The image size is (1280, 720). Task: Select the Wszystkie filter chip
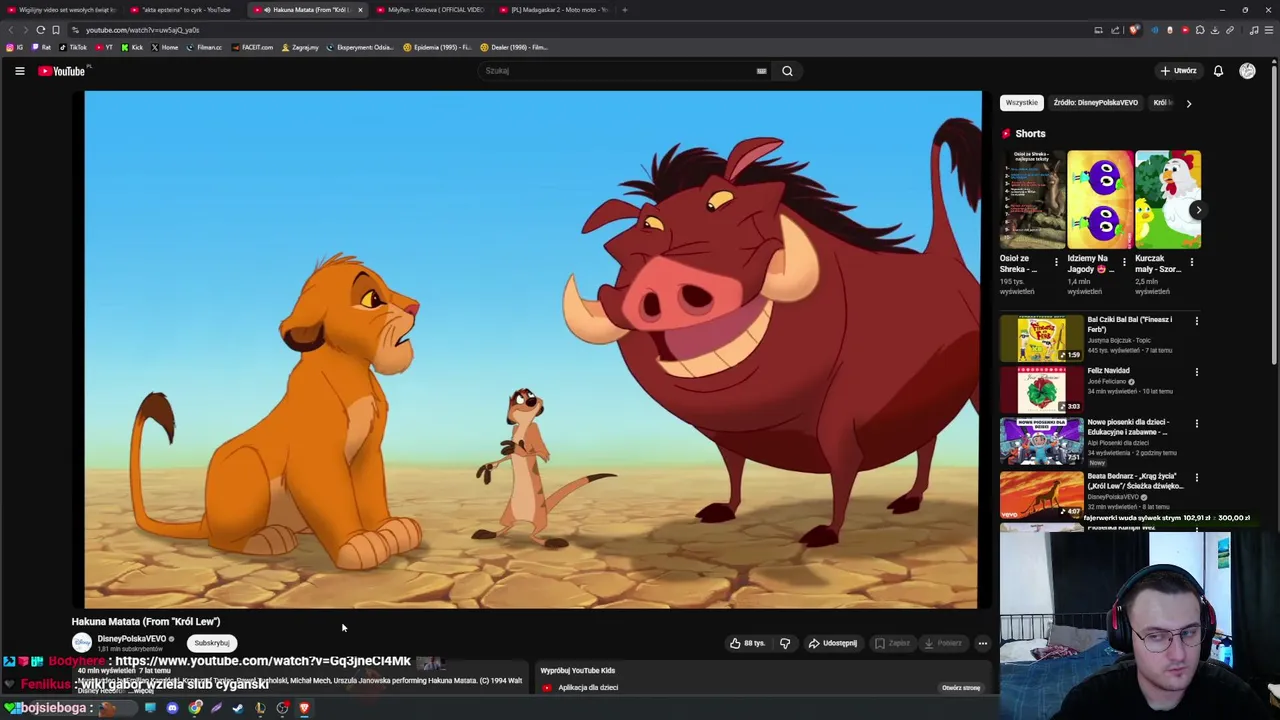[1021, 103]
